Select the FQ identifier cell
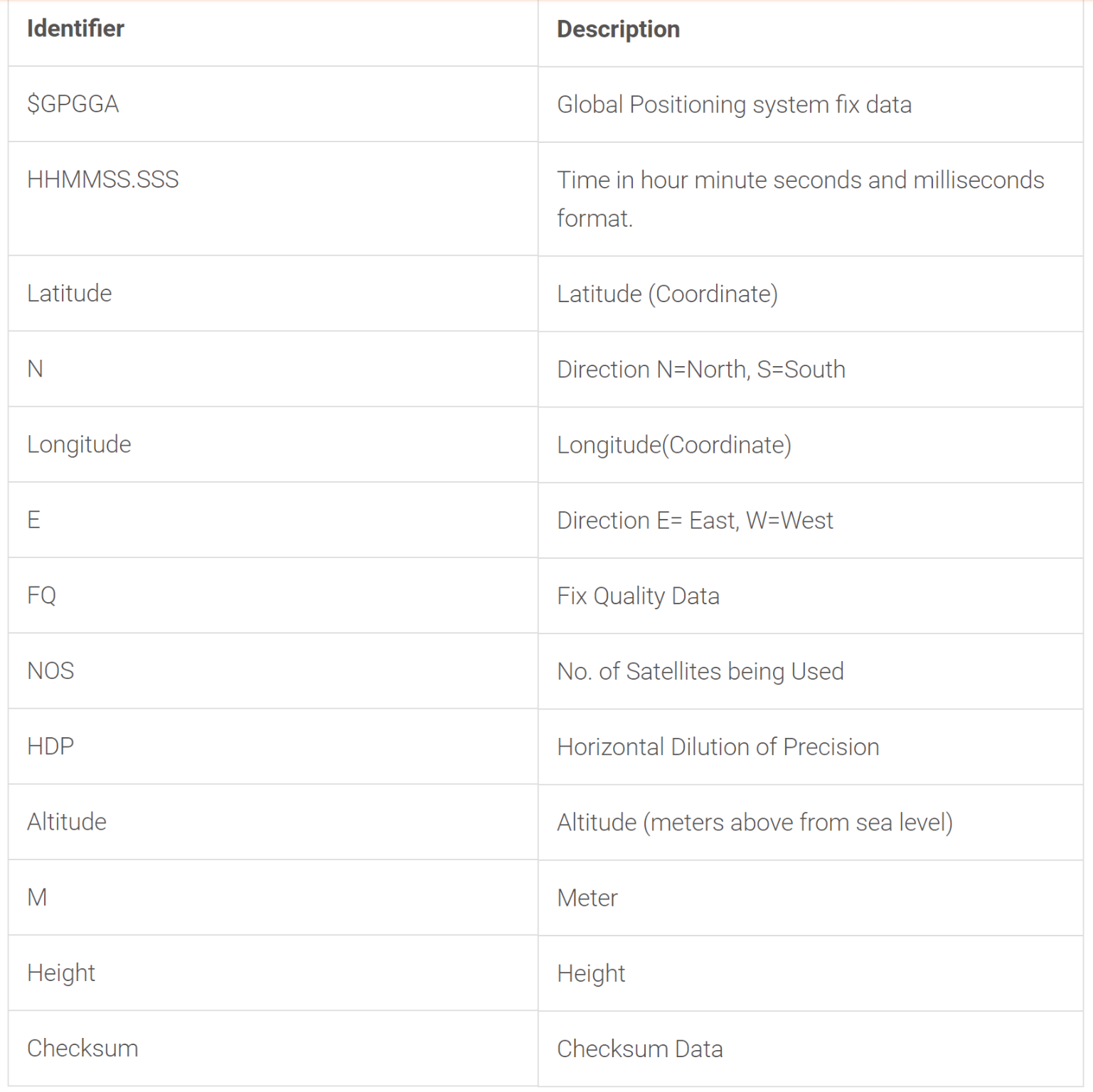 point(42,596)
